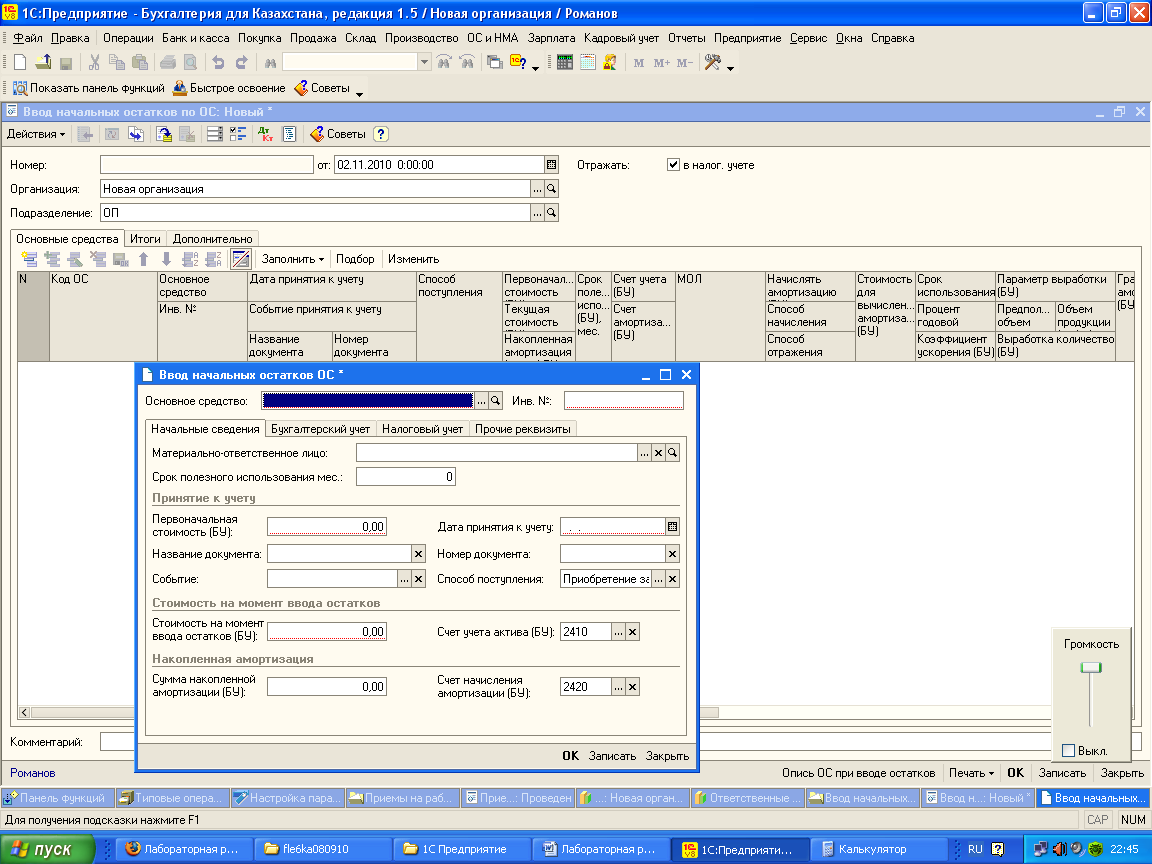Click the Add row icon in table toolbar
The height and width of the screenshot is (864, 1152).
(x=29, y=259)
